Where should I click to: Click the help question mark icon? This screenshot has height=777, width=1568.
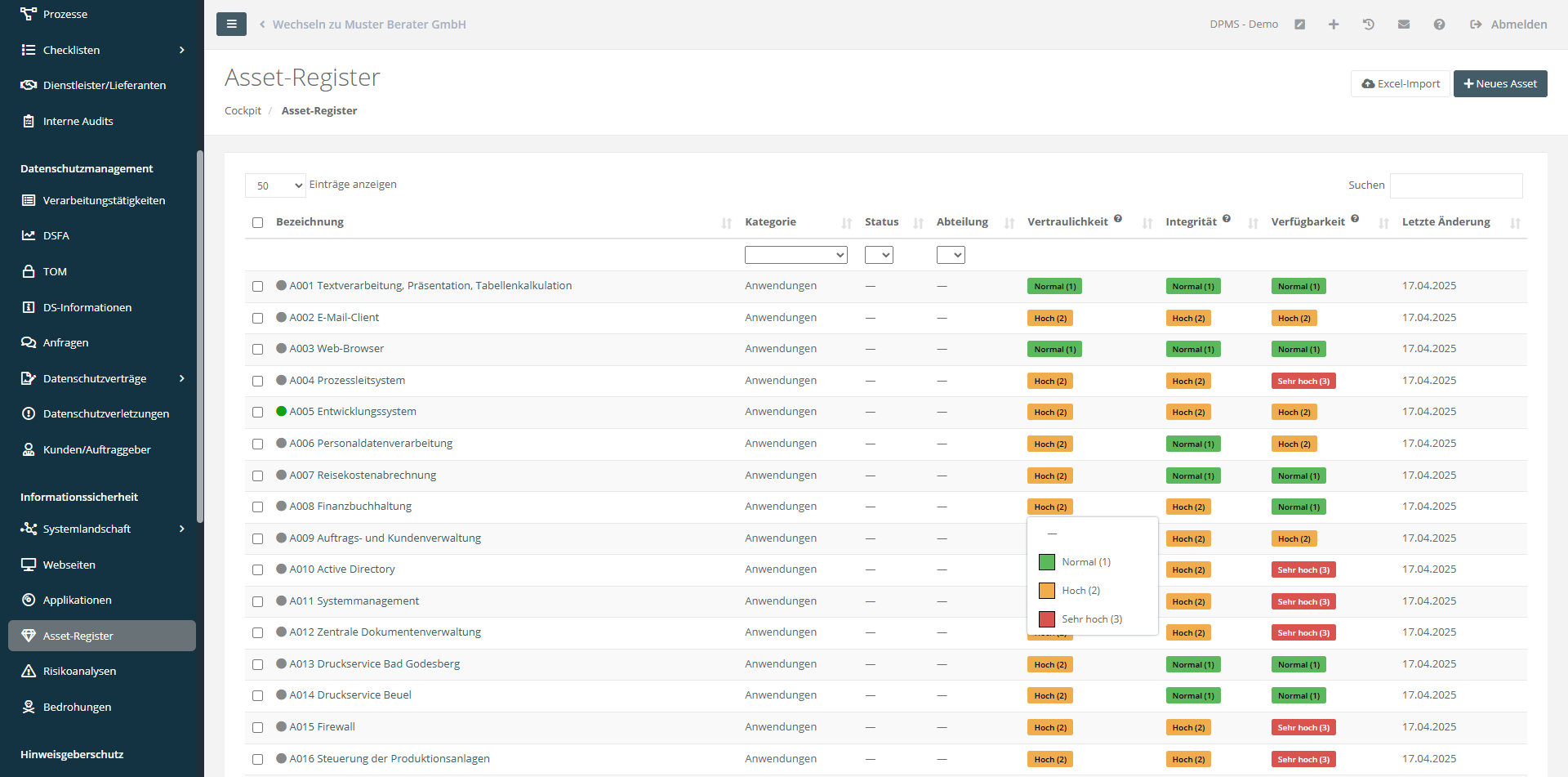1439,25
